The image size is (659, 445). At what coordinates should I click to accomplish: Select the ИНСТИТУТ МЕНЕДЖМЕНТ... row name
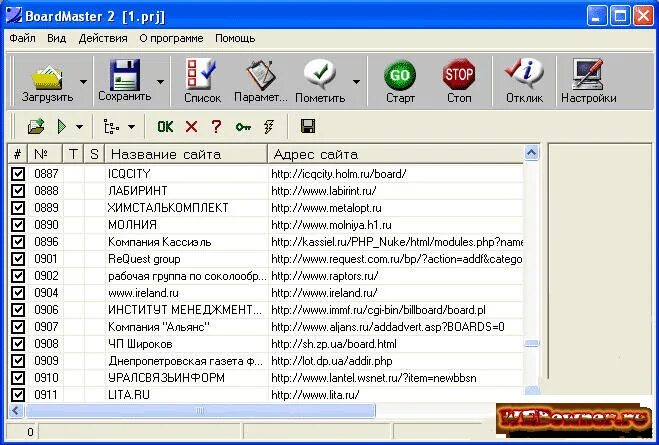(x=185, y=310)
